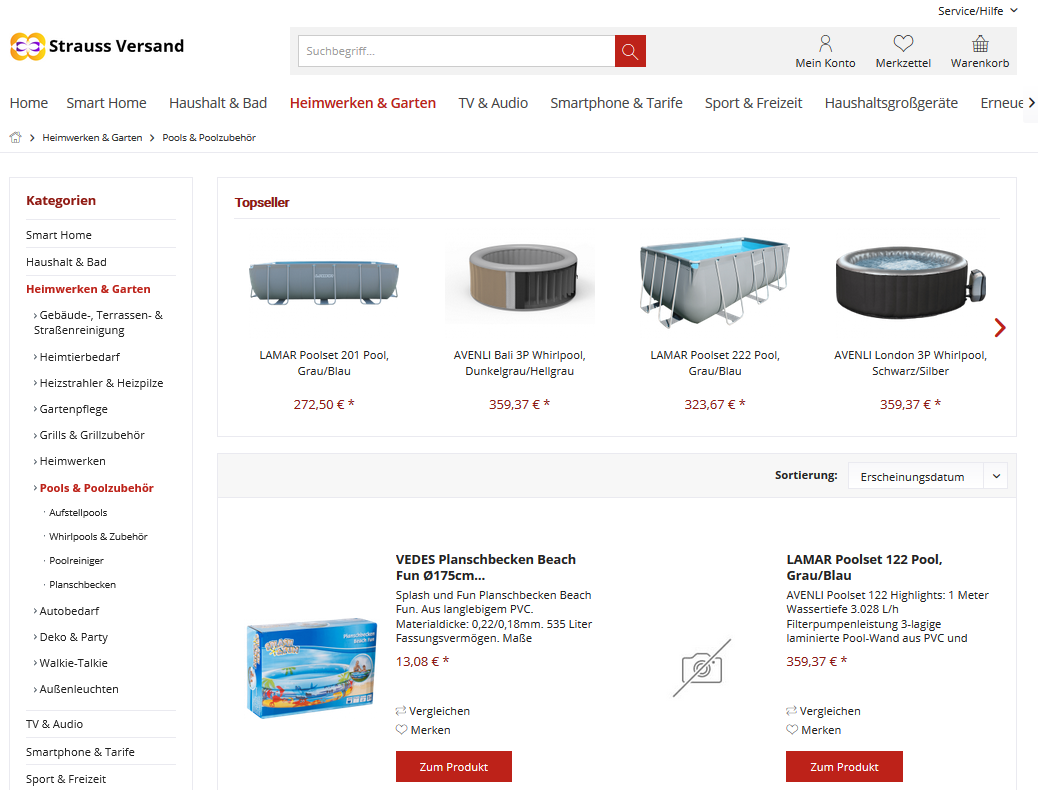Select Smartphone & Tarife in sidebar
This screenshot has height=790, width=1038.
point(80,752)
